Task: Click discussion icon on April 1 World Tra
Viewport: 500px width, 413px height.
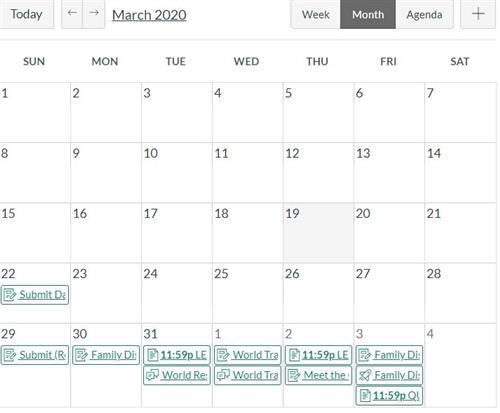Action: [x=224, y=375]
